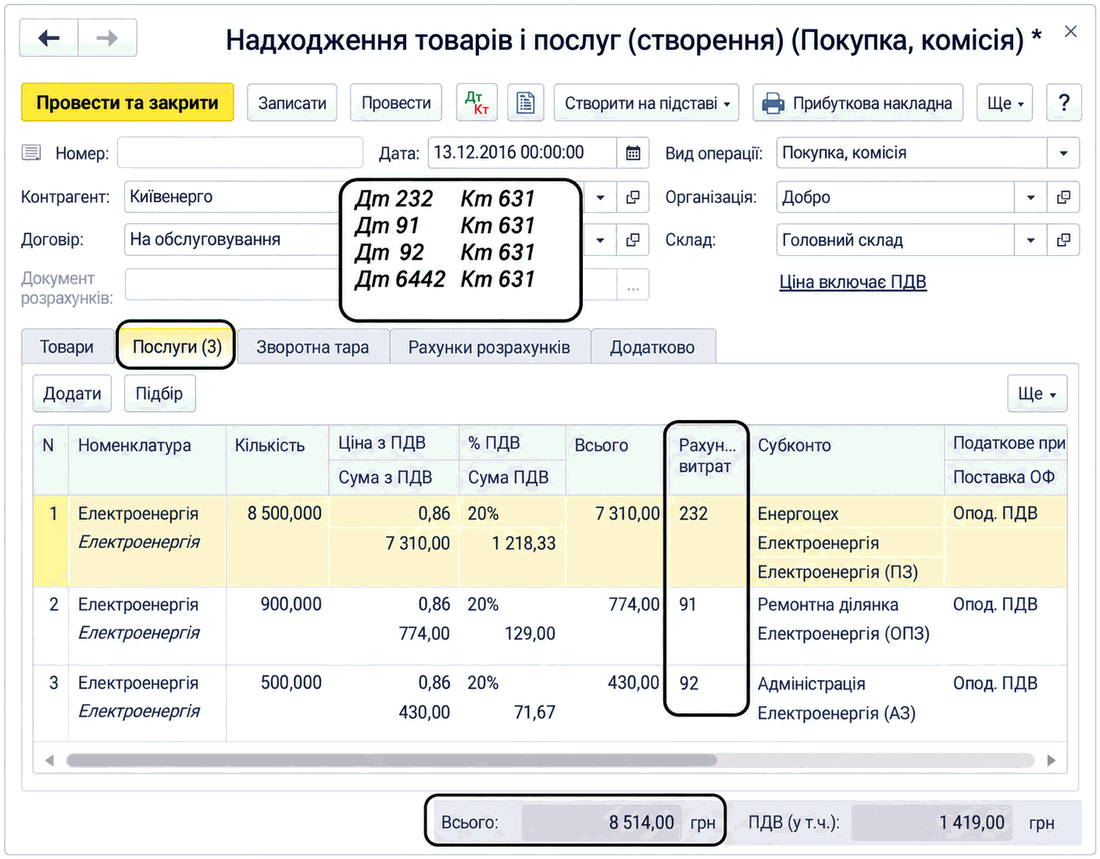
Task: Click the right scroll arrow of the table
Action: tap(1051, 760)
